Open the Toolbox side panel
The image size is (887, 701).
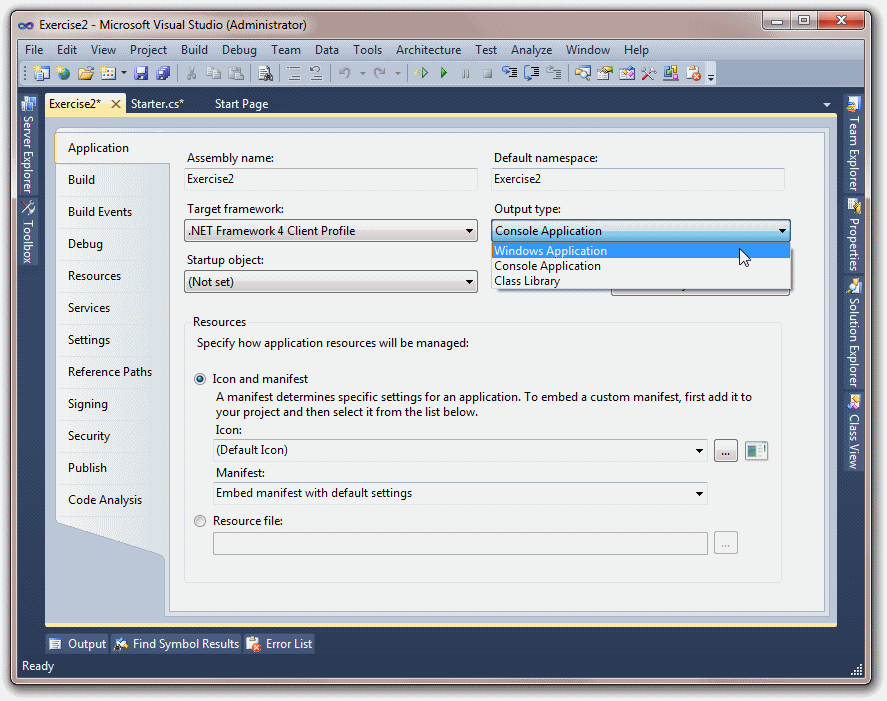28,232
